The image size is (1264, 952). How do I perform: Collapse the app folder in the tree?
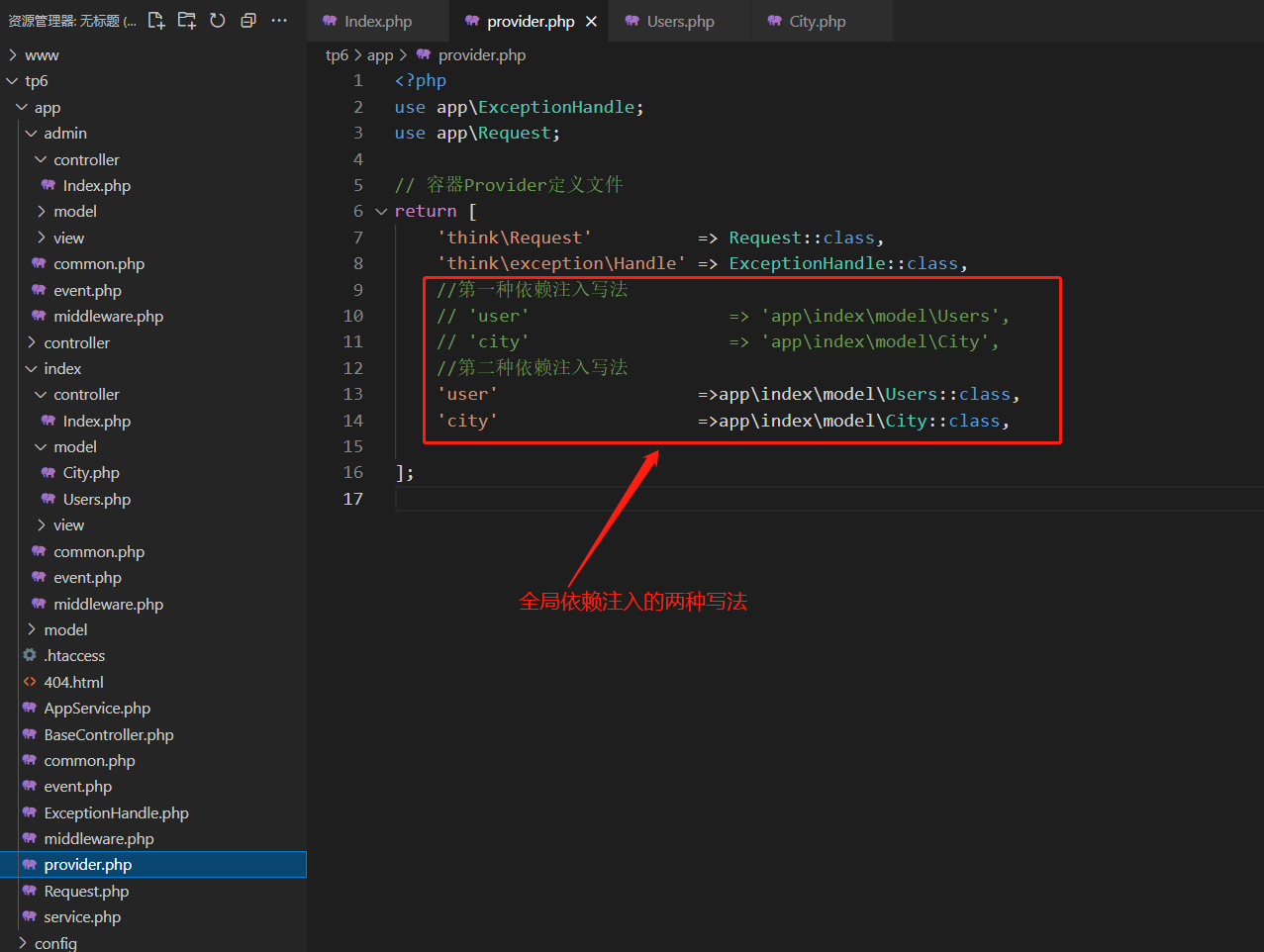[x=22, y=107]
